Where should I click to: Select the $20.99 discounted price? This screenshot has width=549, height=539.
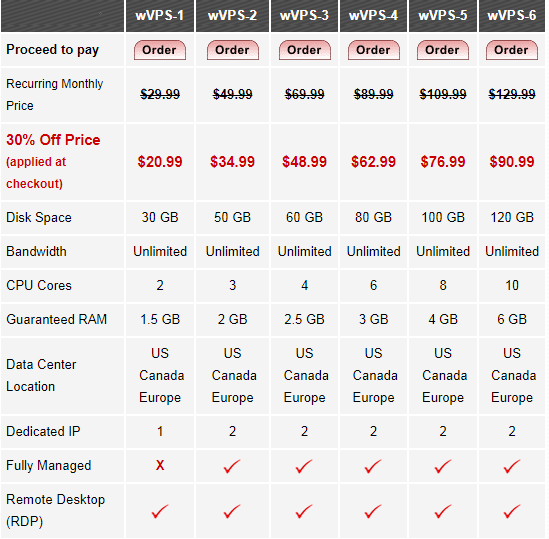160,162
